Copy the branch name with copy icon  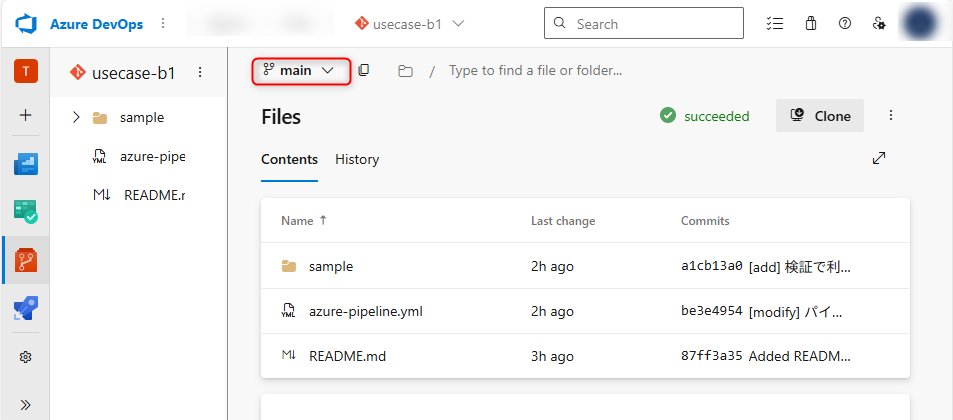tap(363, 70)
